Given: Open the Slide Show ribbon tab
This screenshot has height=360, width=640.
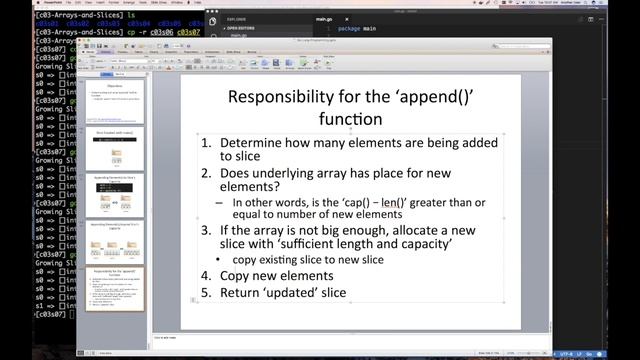Looking at the screenshot, I should 233,52.
